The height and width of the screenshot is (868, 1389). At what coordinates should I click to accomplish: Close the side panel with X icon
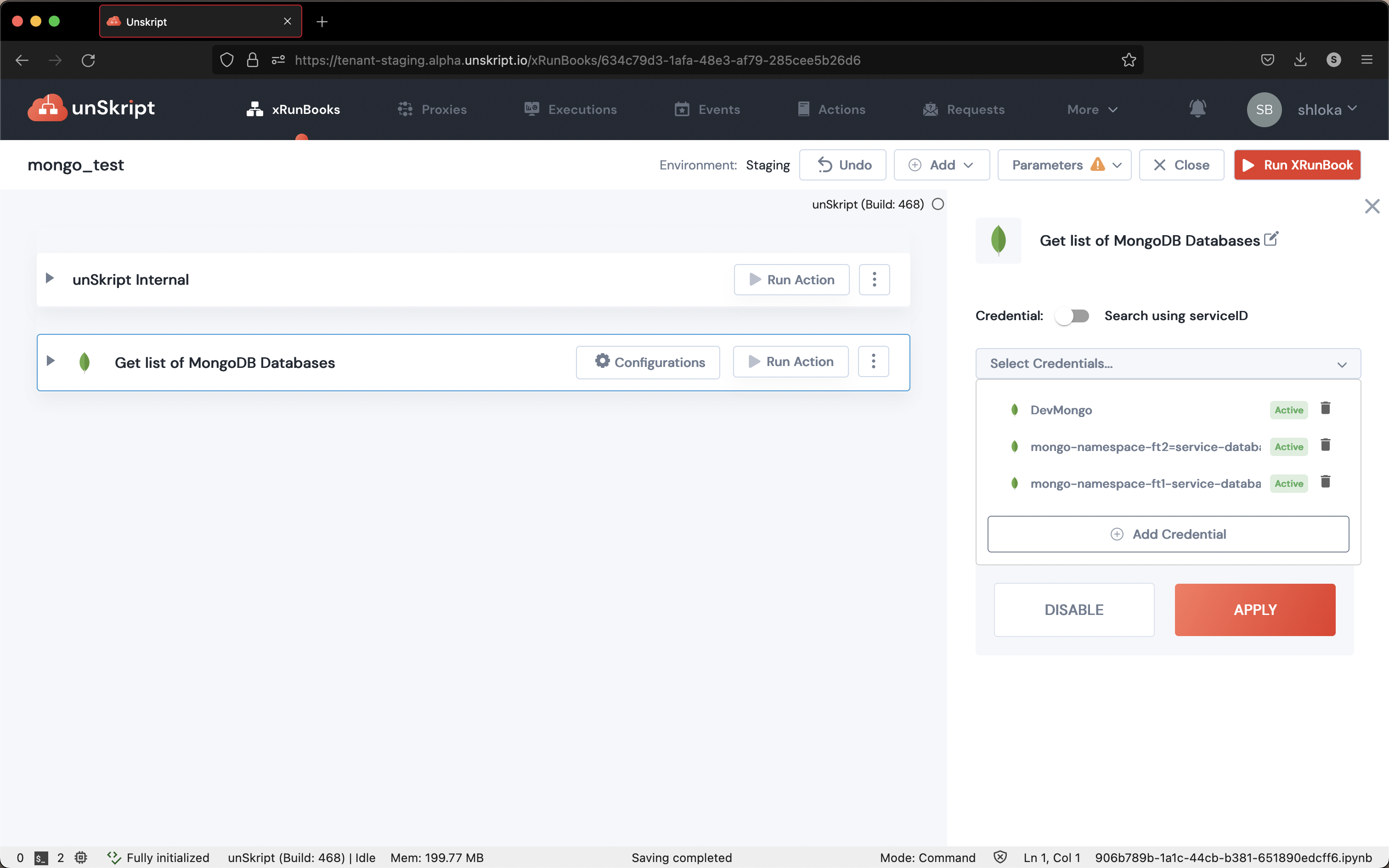[1372, 206]
